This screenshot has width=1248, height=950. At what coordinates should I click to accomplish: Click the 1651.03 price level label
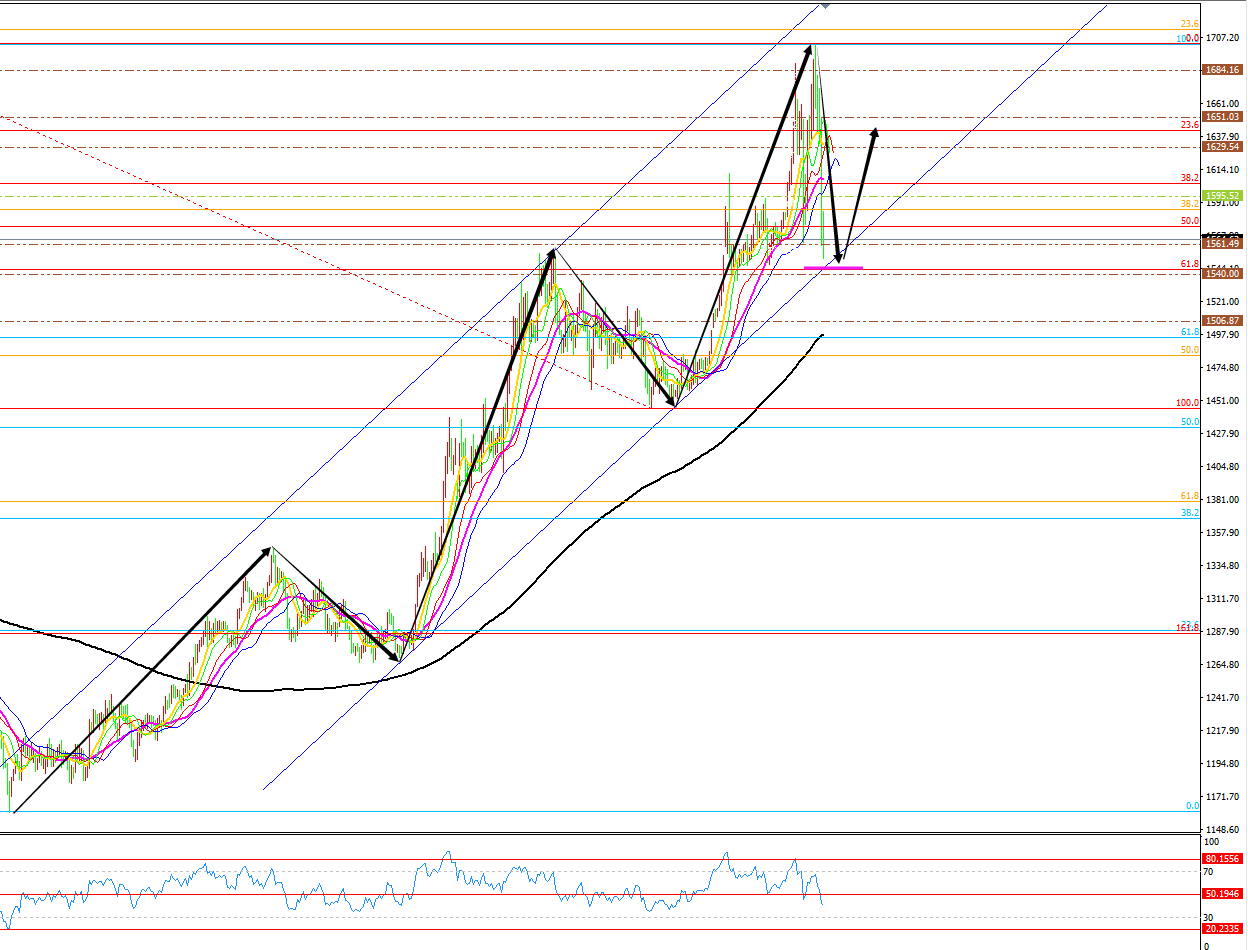(1222, 117)
